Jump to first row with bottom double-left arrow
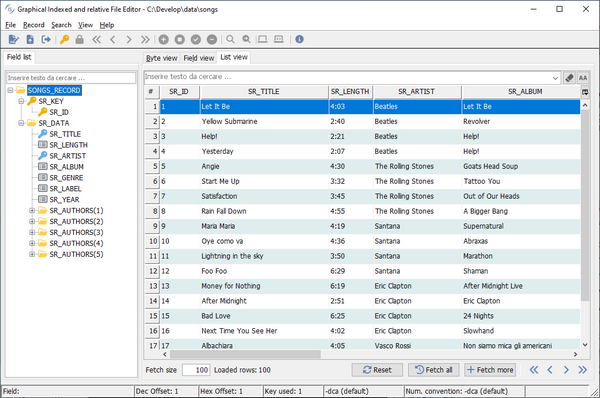600x398 pixels. (533, 370)
